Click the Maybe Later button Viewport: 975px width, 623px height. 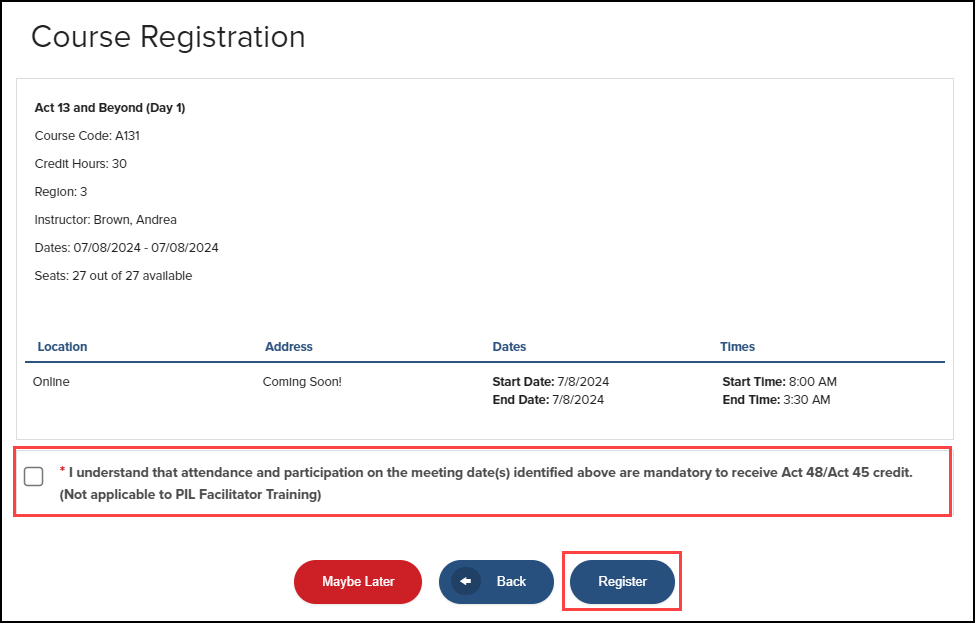click(357, 581)
